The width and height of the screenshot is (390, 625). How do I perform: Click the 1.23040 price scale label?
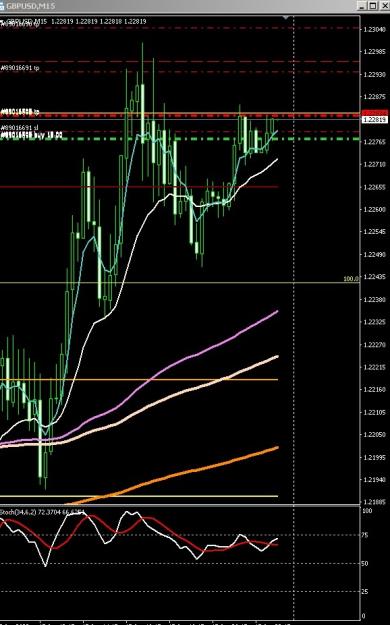[x=374, y=29]
